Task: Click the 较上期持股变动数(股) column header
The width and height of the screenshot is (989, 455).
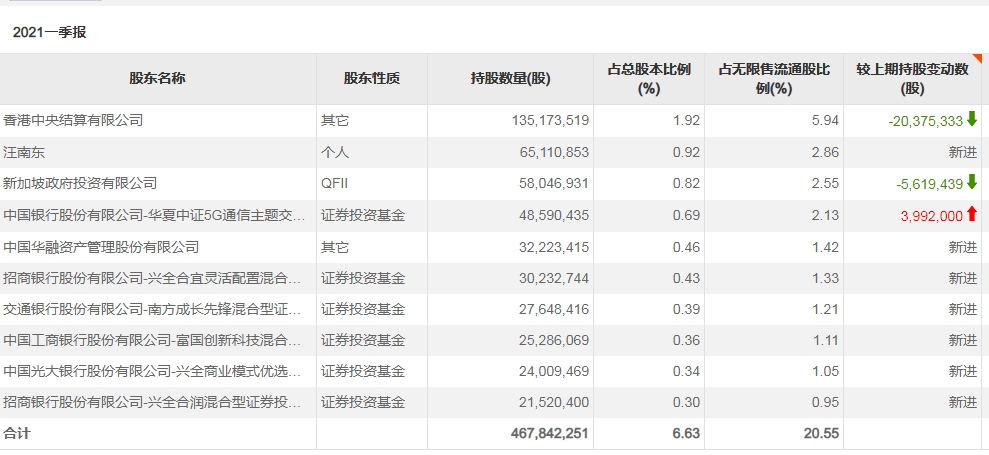Action: 913,79
